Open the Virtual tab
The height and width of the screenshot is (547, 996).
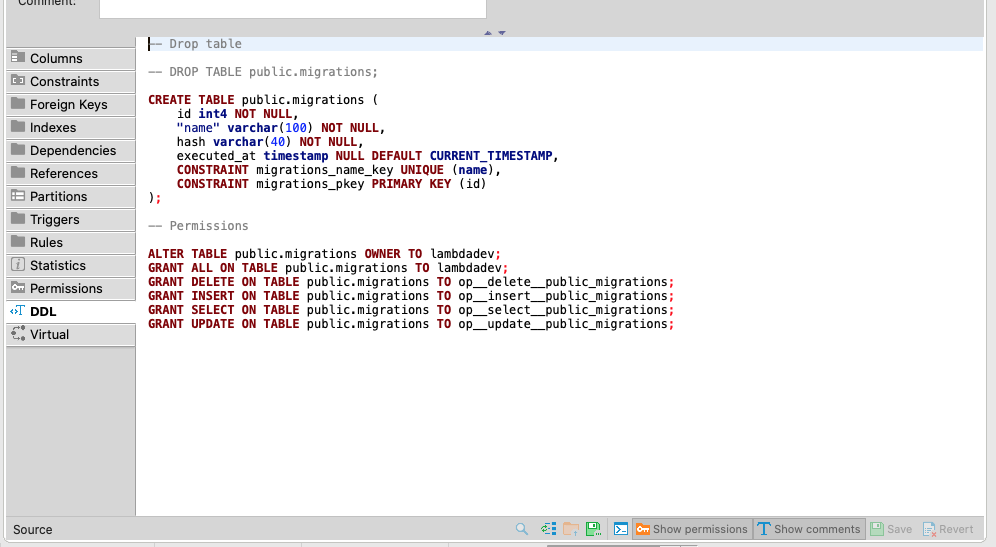71,334
